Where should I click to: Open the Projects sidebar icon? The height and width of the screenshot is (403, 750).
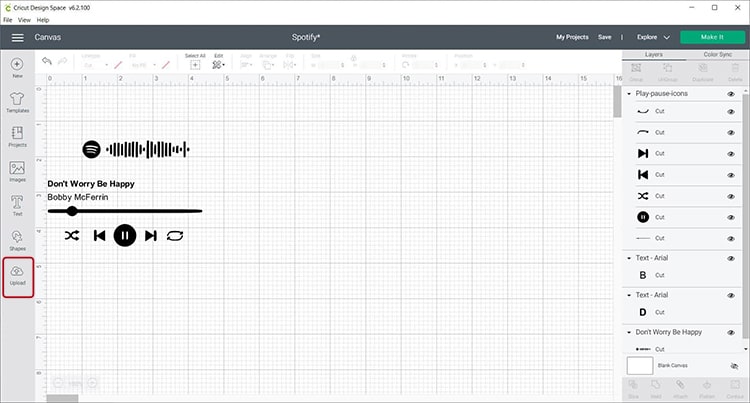[17, 137]
